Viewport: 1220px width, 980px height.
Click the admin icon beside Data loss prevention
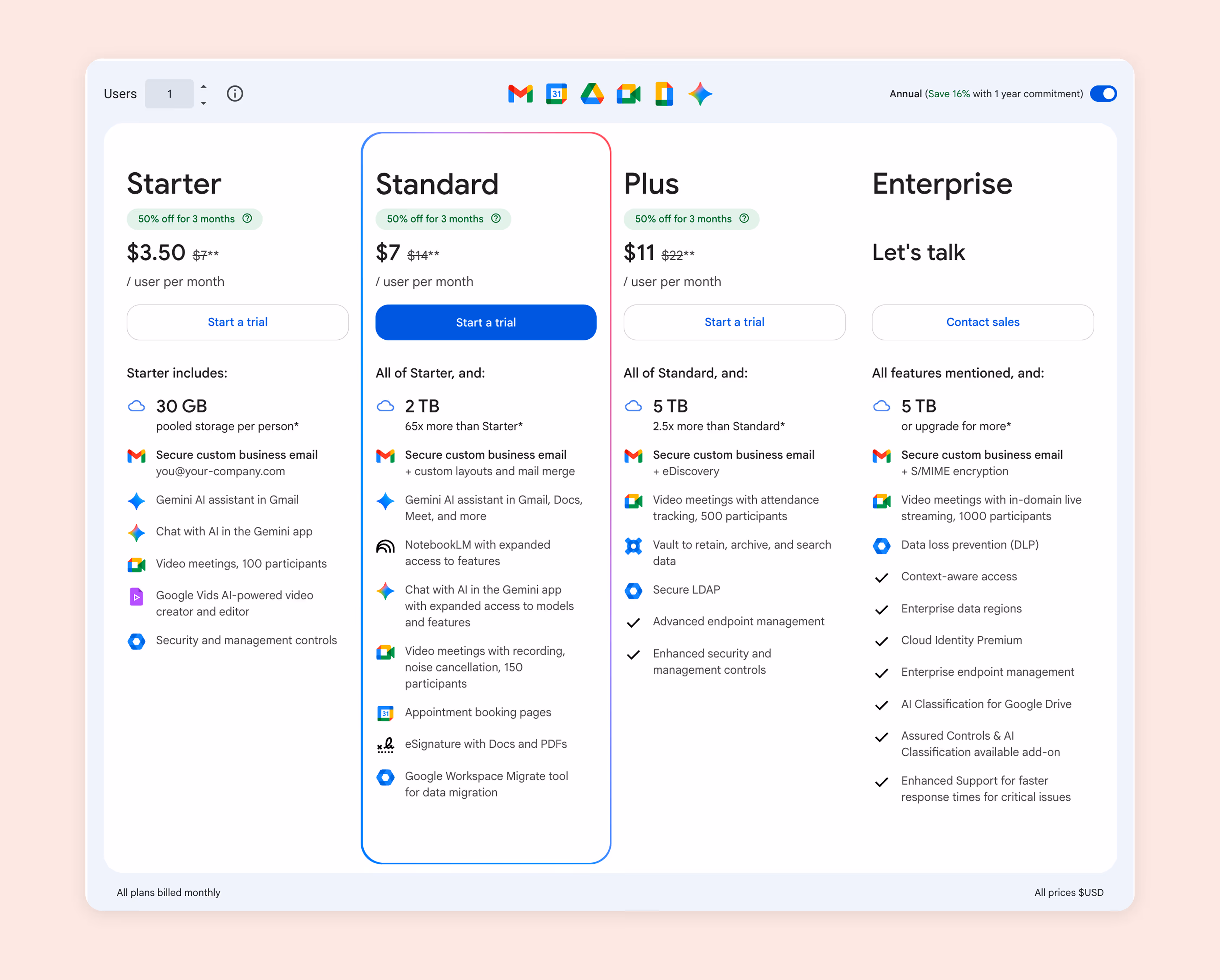point(882,546)
